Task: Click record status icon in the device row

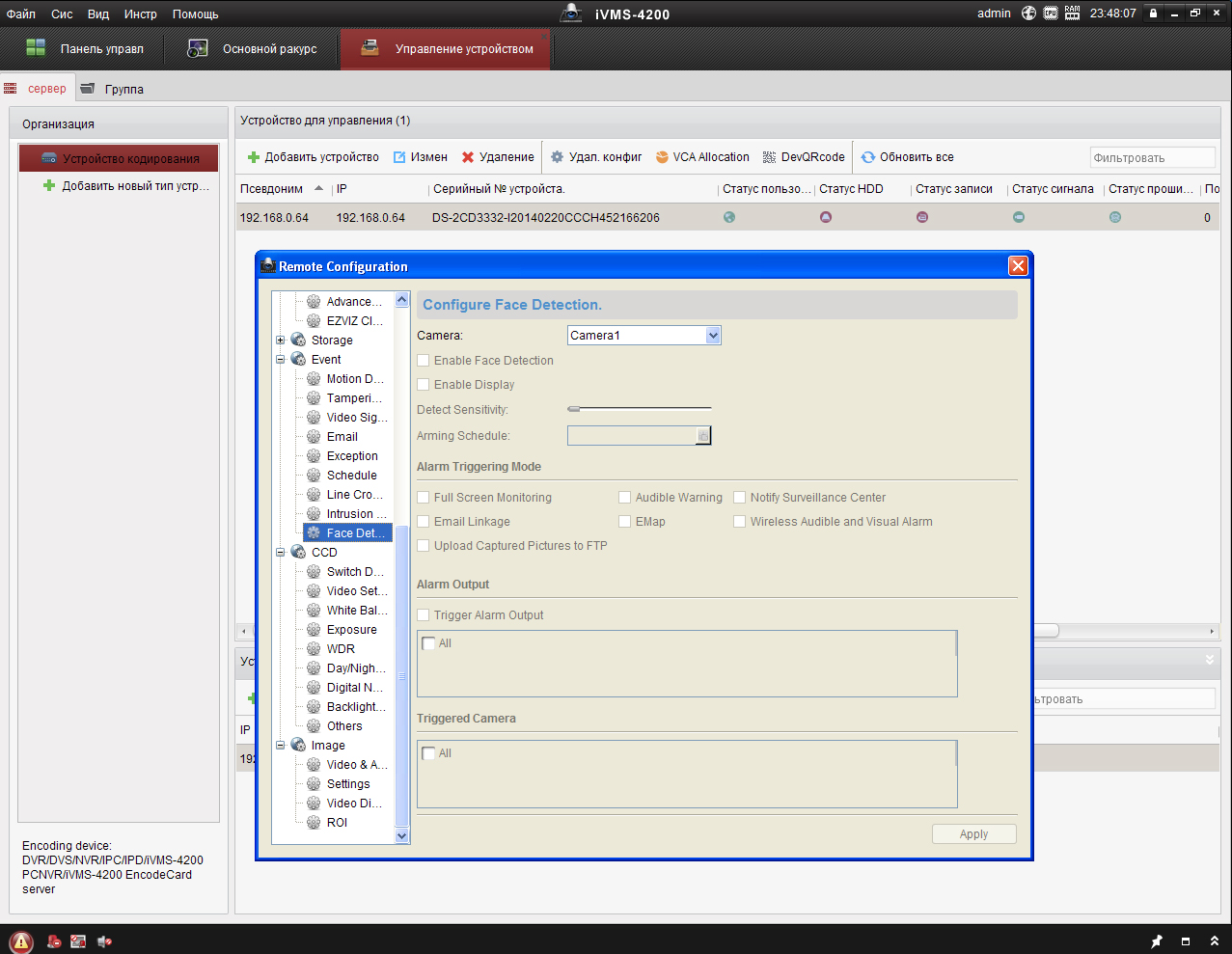Action: (x=922, y=217)
